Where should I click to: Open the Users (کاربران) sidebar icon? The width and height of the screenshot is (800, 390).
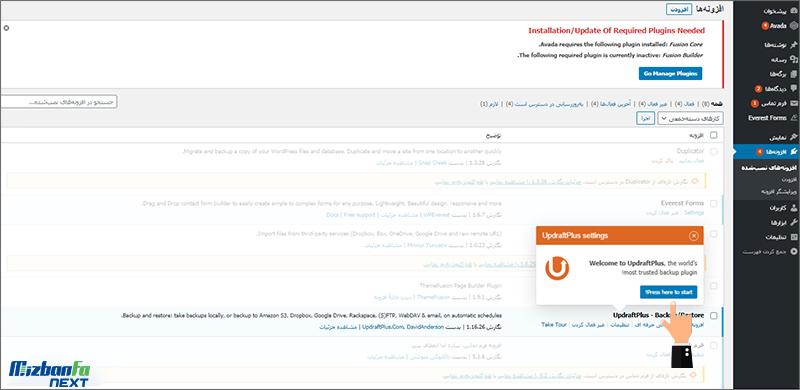pyautogui.click(x=793, y=208)
